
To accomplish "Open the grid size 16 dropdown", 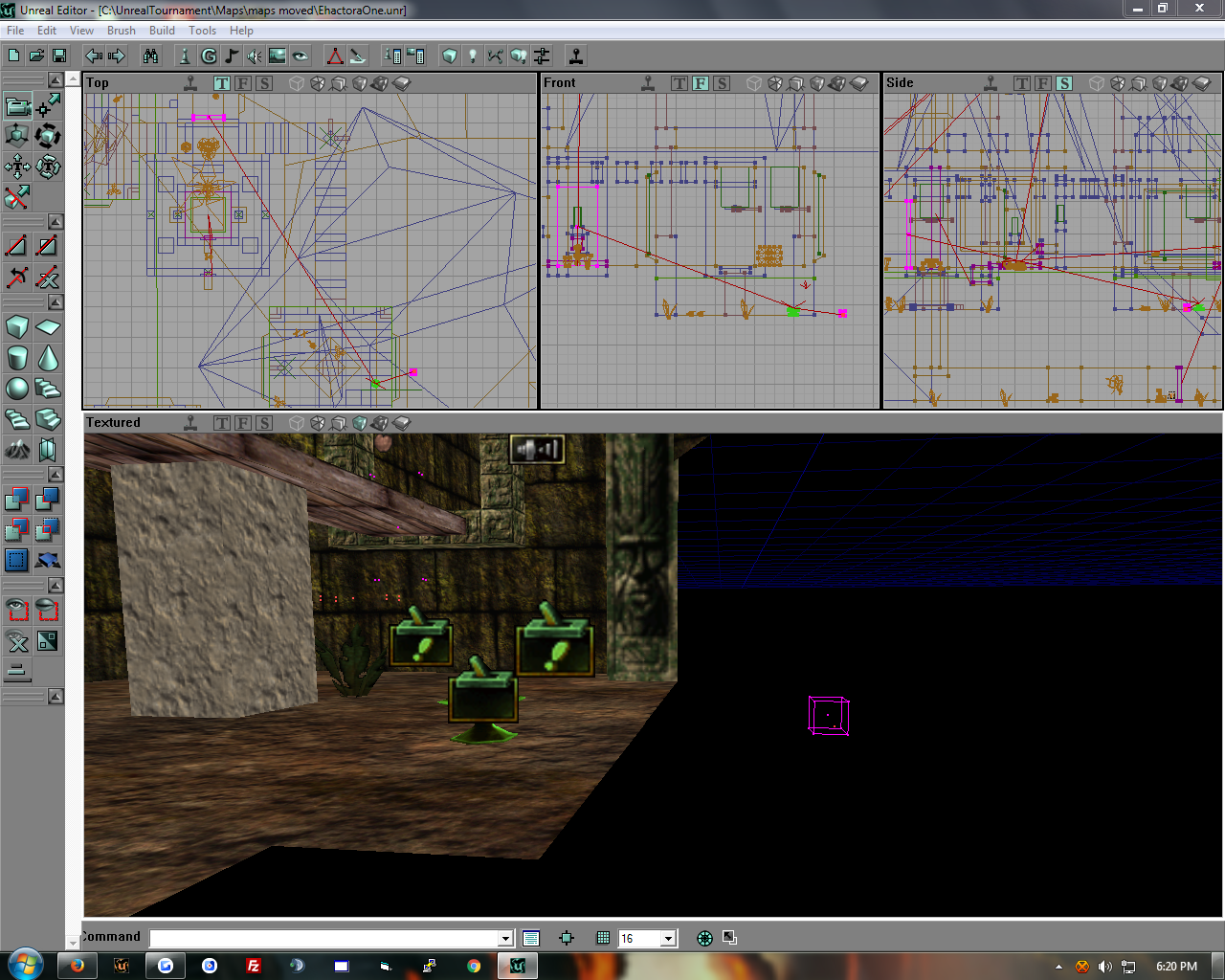I will pos(669,939).
